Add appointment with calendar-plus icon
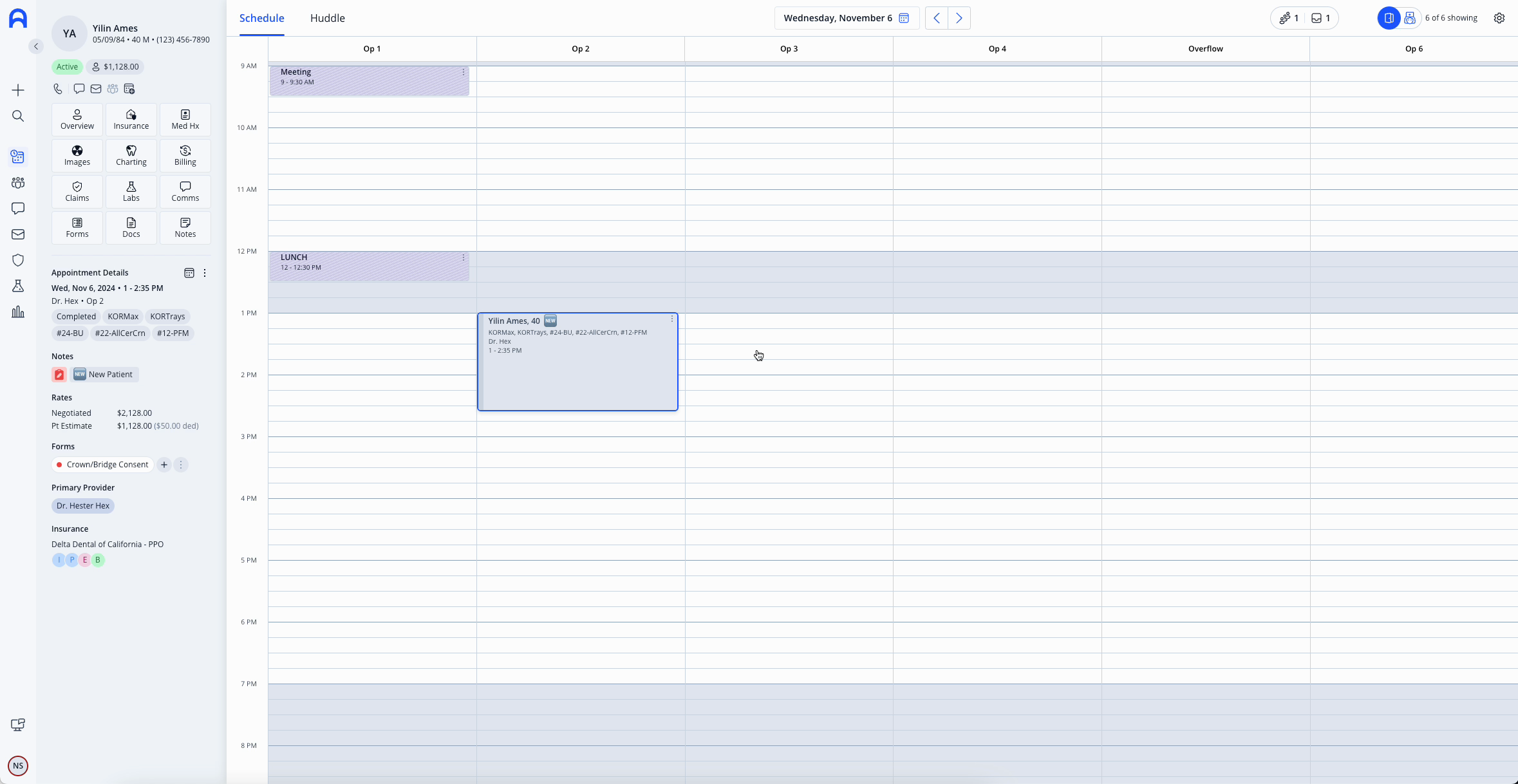The height and width of the screenshot is (784, 1518). coord(129,89)
